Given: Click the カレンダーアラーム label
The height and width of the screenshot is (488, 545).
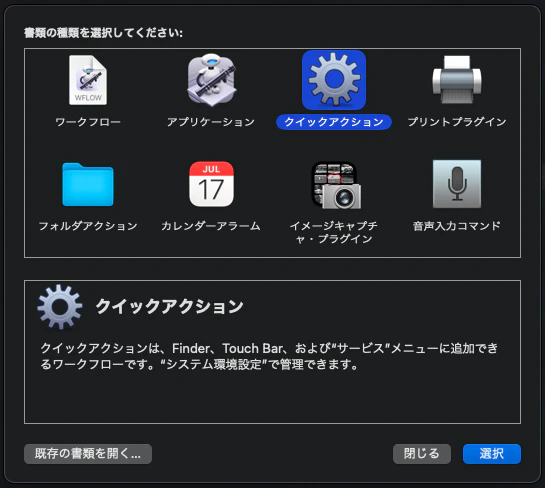Looking at the screenshot, I should pos(211,226).
